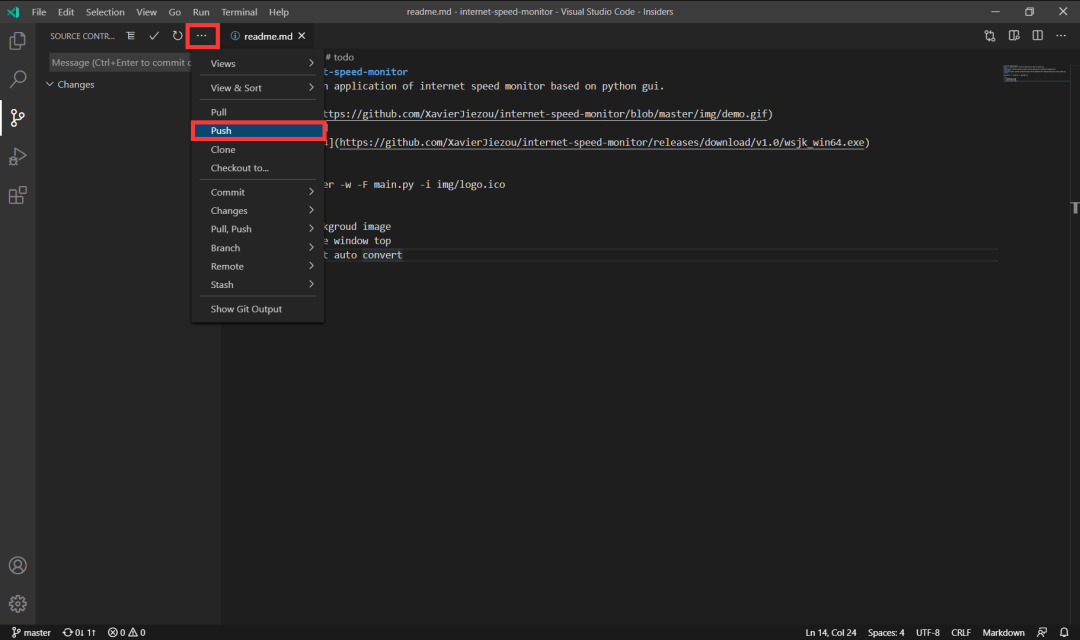Click the feedback icon in status bar

(1042, 632)
